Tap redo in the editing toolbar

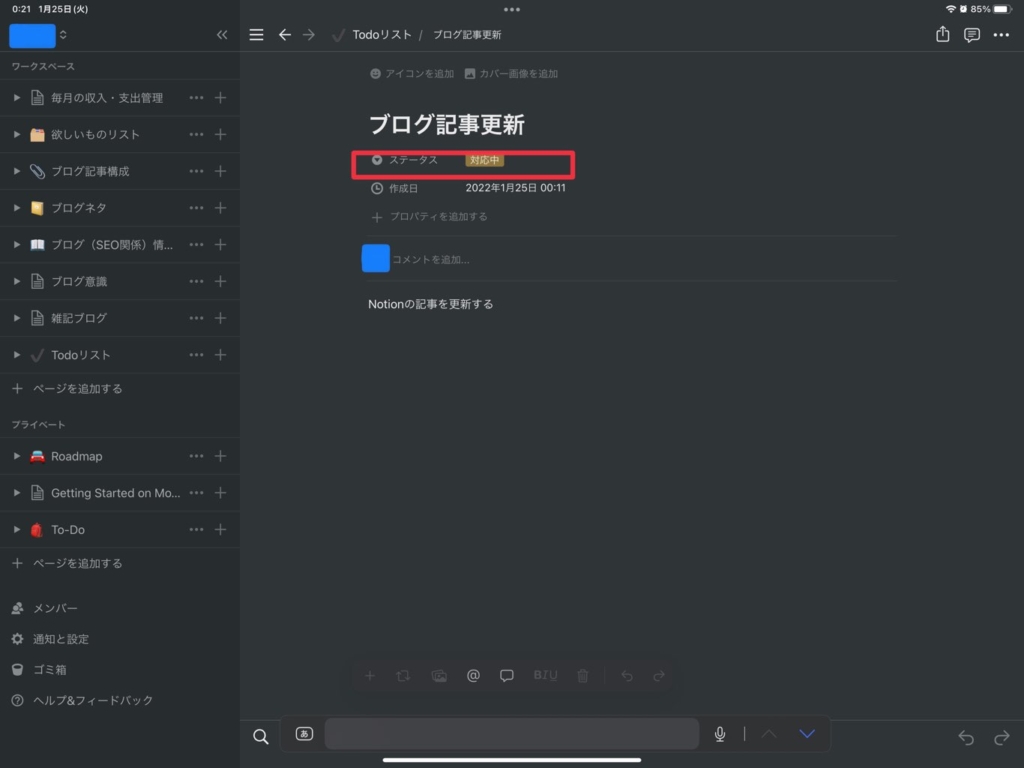coord(659,675)
